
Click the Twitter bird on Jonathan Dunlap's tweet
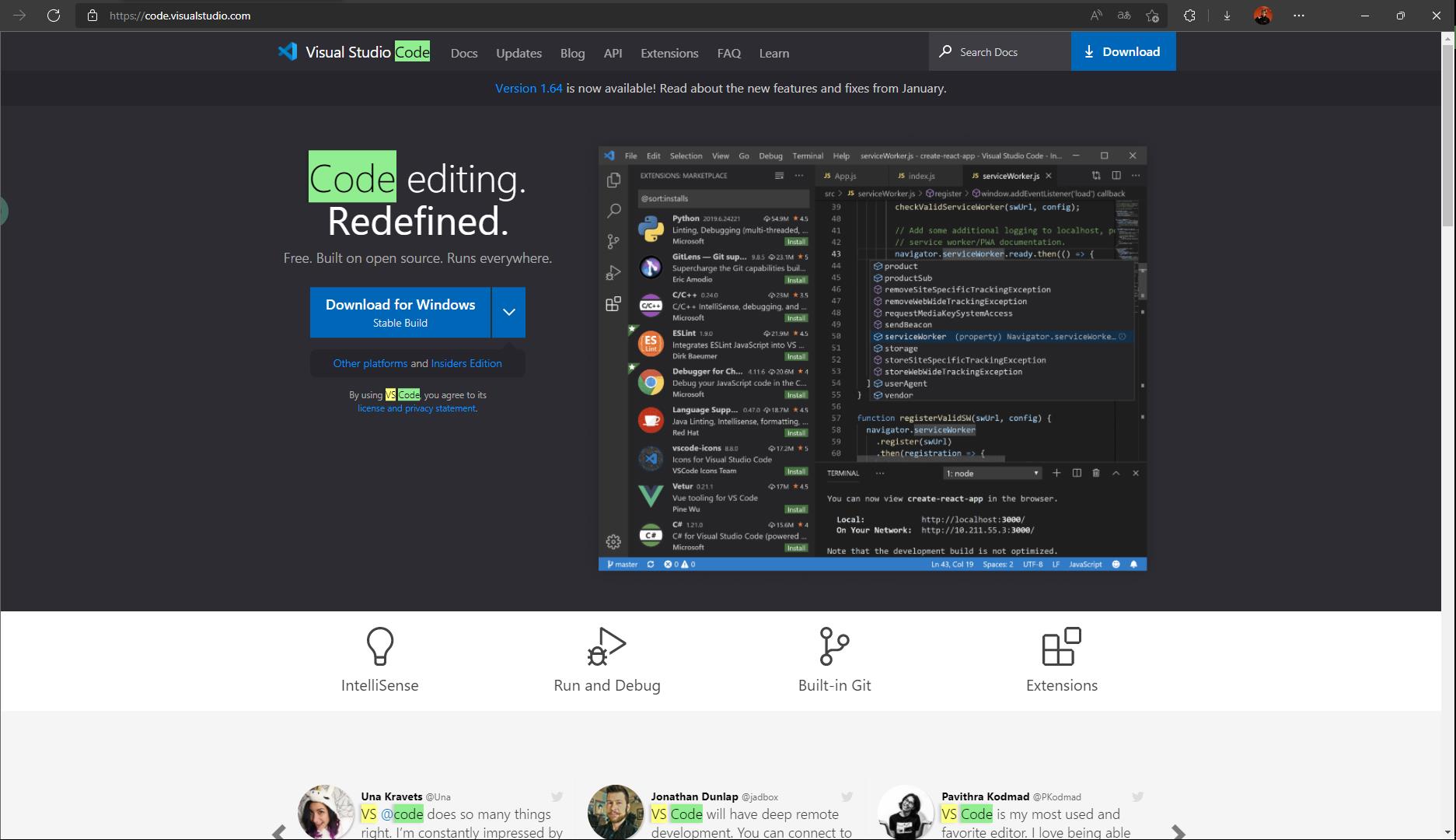click(x=847, y=796)
